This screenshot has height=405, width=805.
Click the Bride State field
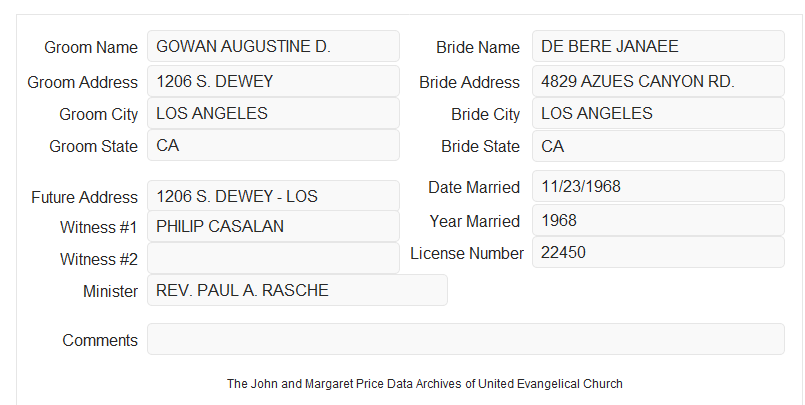[x=658, y=146]
